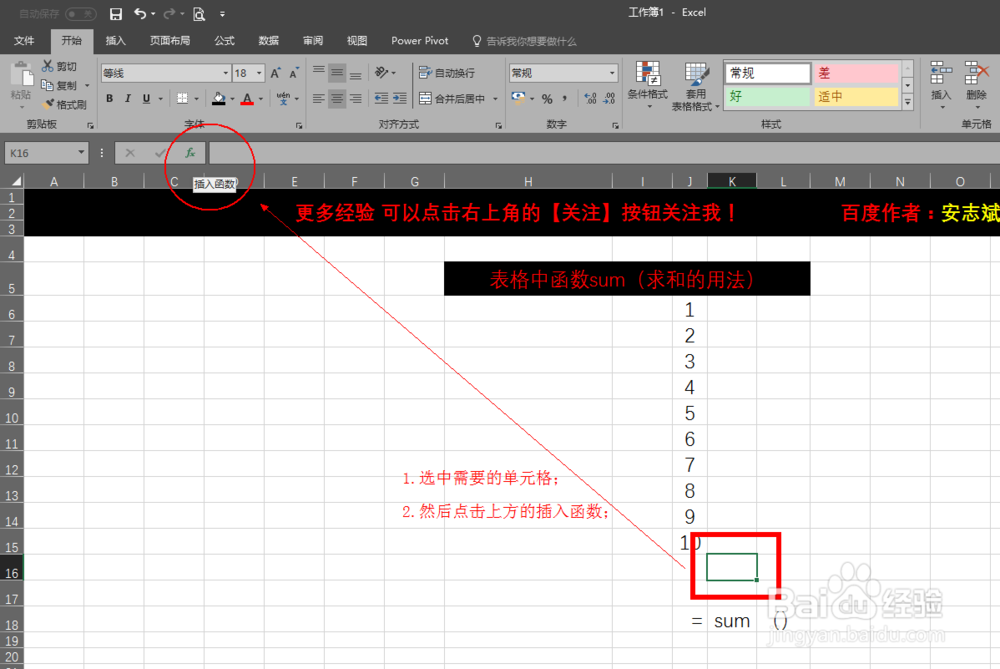Apply percent style format
Screen dimensions: 1000x669
pos(547,98)
